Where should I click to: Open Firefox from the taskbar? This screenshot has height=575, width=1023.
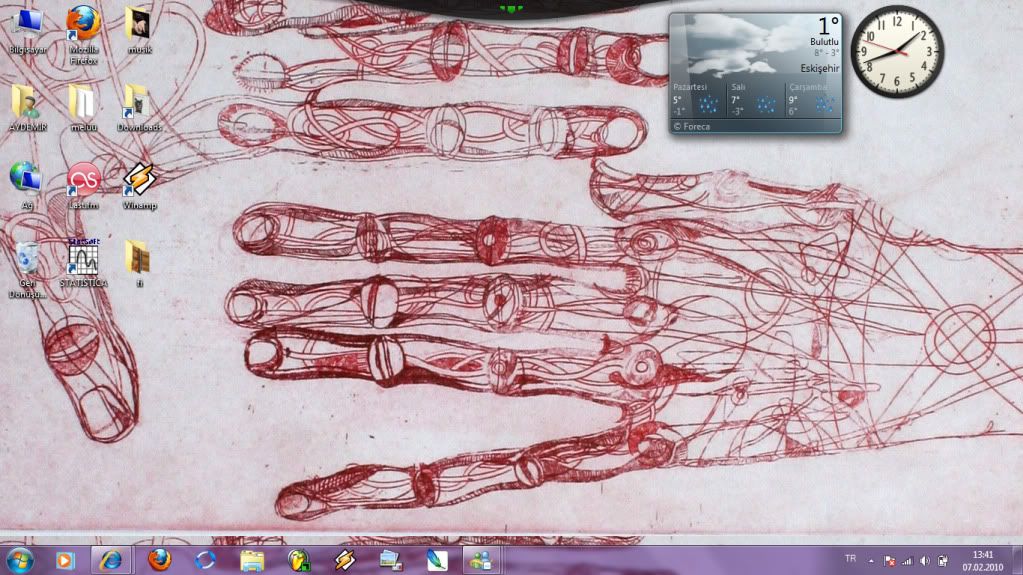(159, 560)
